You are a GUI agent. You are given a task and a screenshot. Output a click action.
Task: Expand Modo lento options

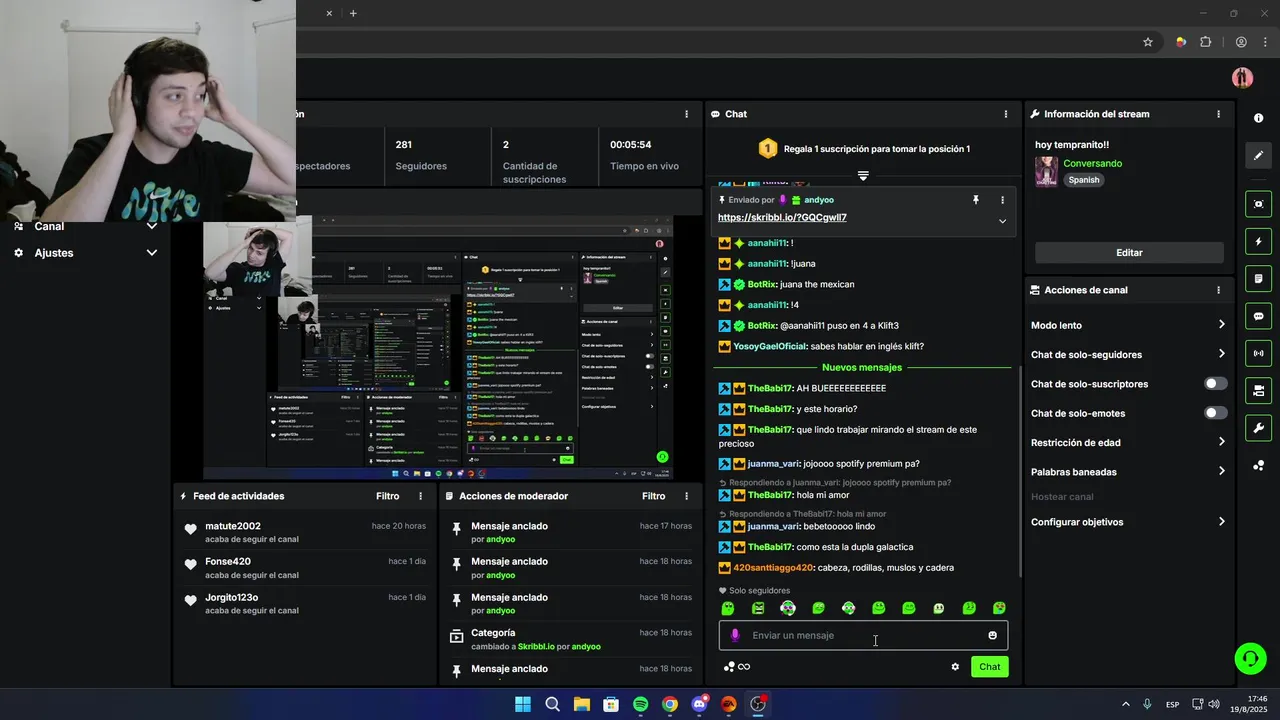pos(1222,325)
